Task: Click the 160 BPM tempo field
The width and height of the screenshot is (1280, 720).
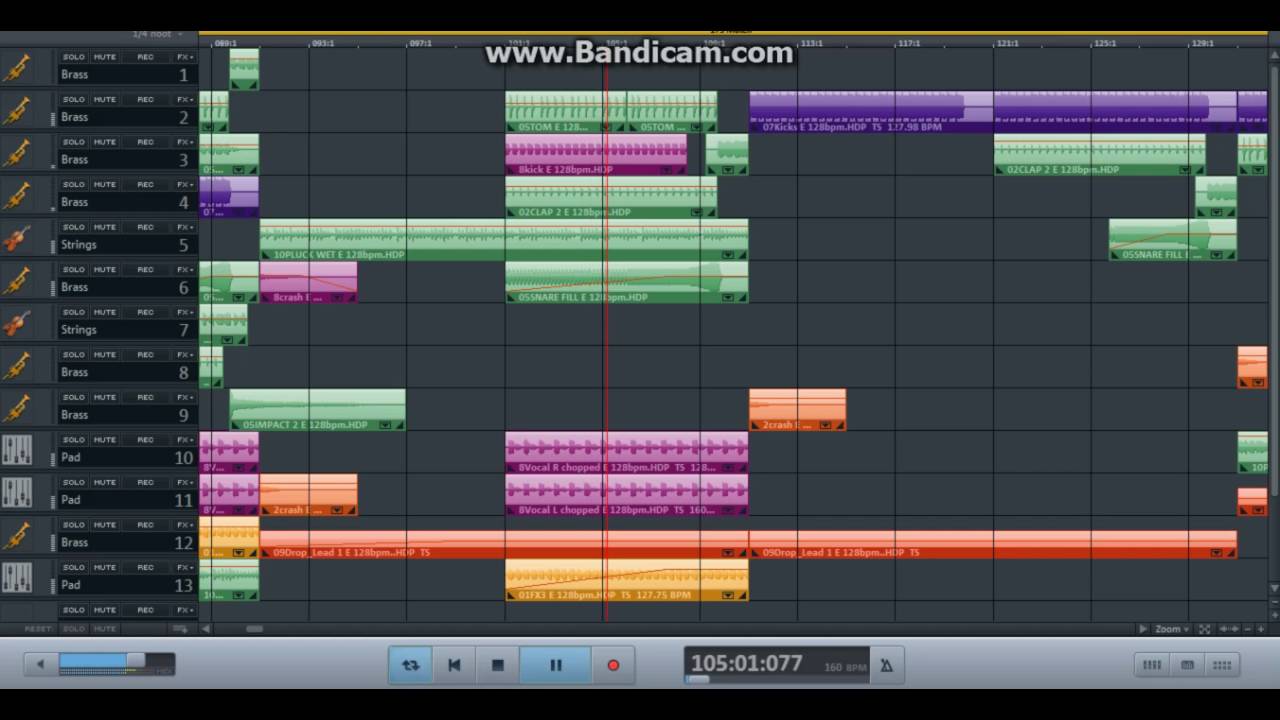Action: [x=846, y=667]
